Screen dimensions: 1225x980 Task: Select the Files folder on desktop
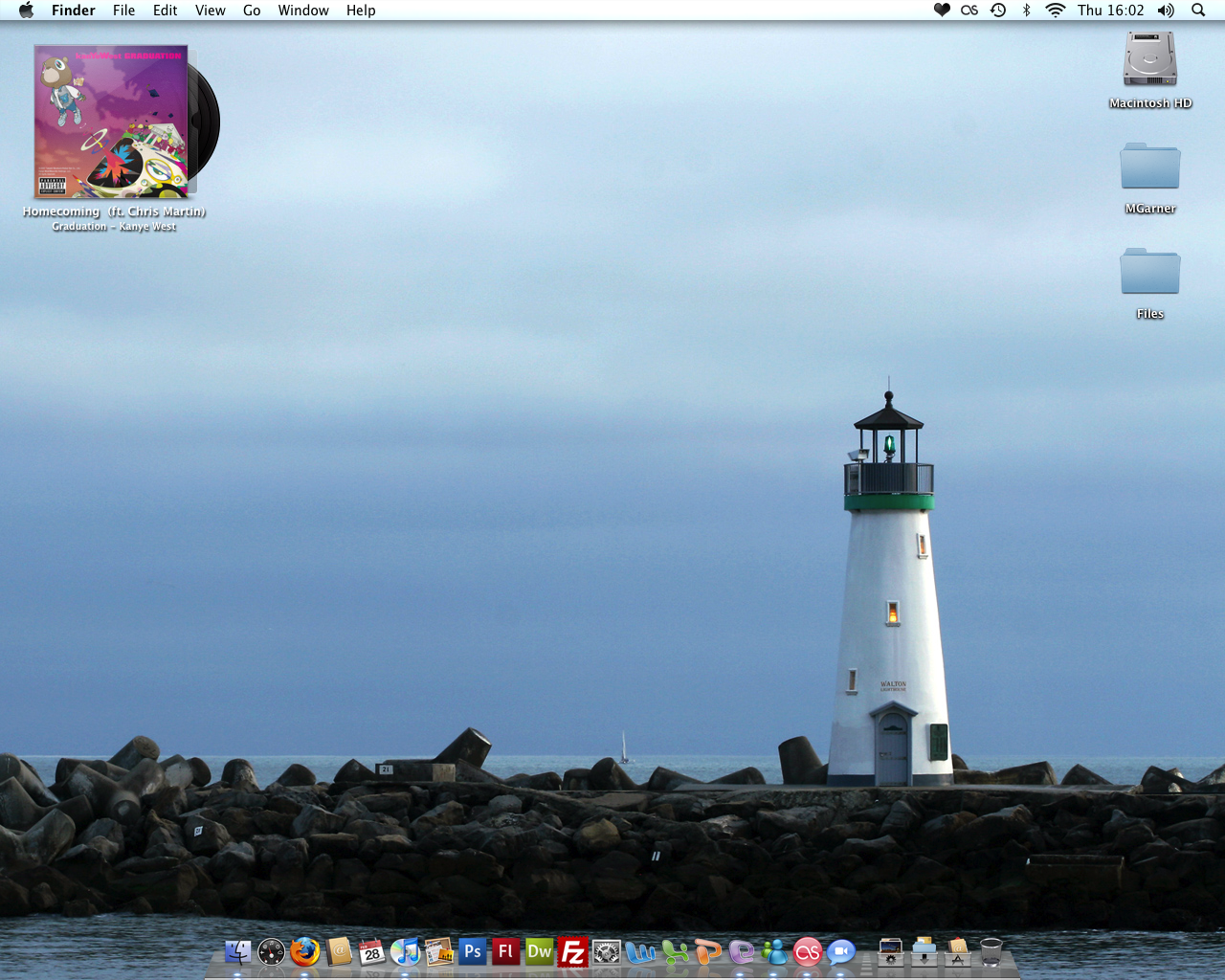[1150, 272]
